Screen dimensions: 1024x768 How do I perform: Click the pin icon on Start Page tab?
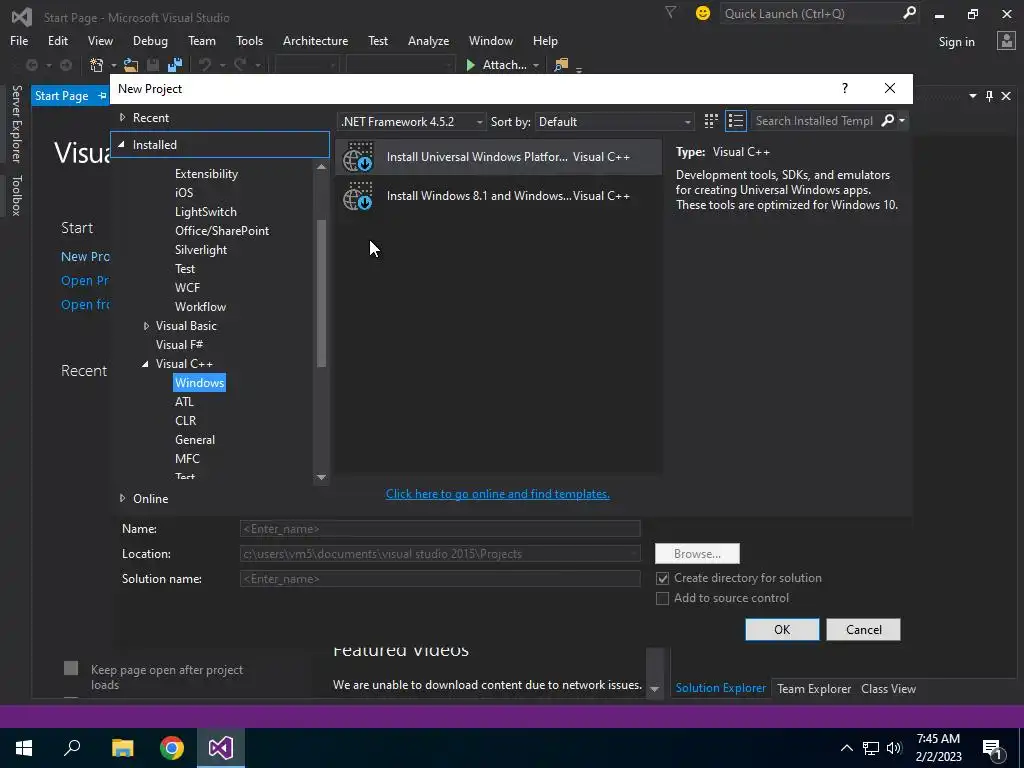103,95
